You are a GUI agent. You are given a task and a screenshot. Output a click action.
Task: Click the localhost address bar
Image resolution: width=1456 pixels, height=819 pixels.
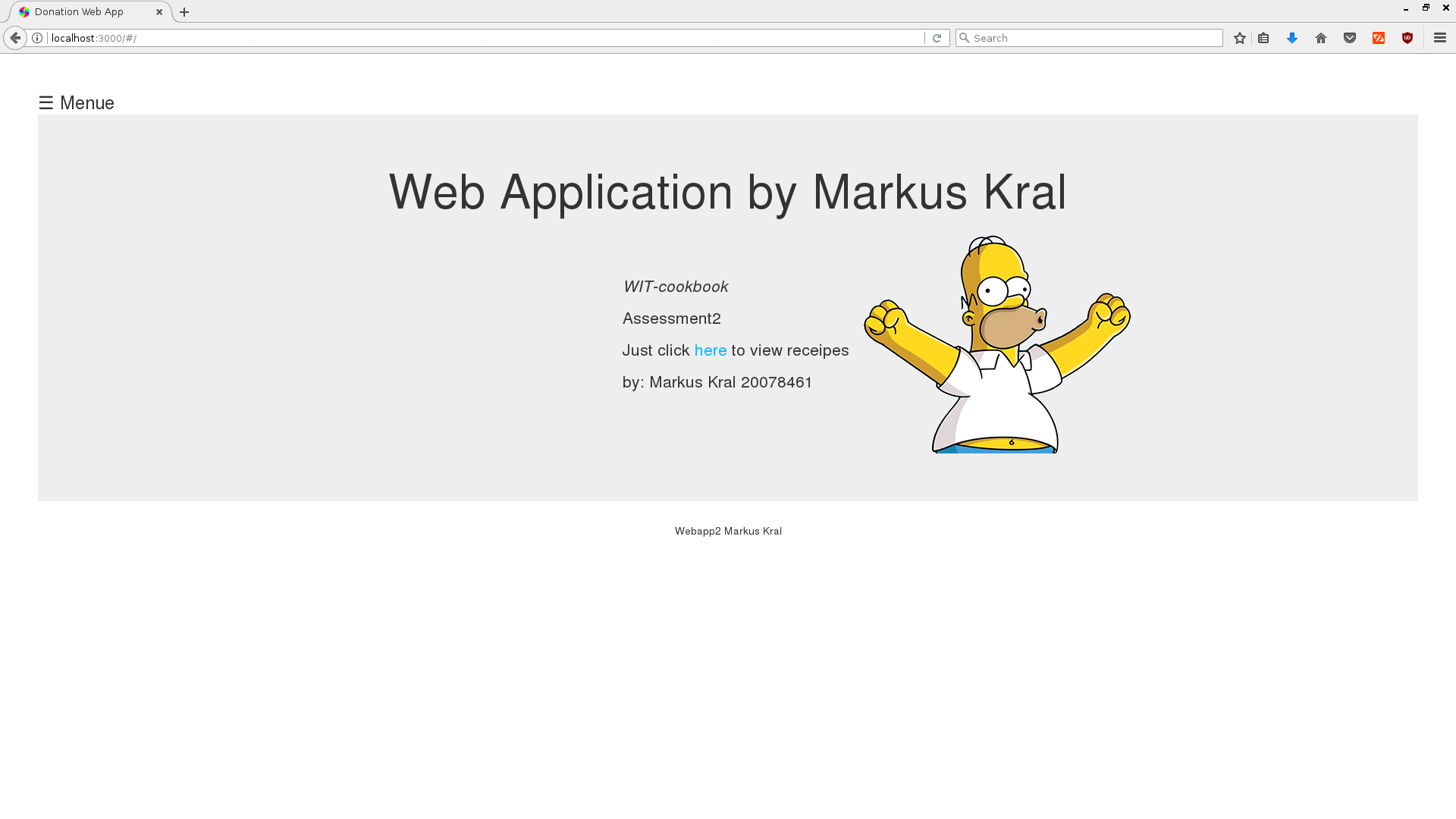click(x=485, y=38)
